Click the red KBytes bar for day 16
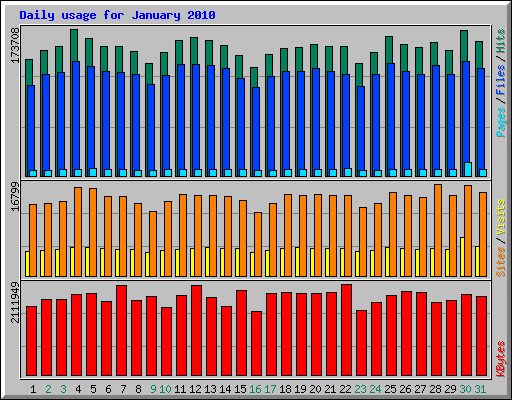The width and height of the screenshot is (512, 400). (x=256, y=344)
